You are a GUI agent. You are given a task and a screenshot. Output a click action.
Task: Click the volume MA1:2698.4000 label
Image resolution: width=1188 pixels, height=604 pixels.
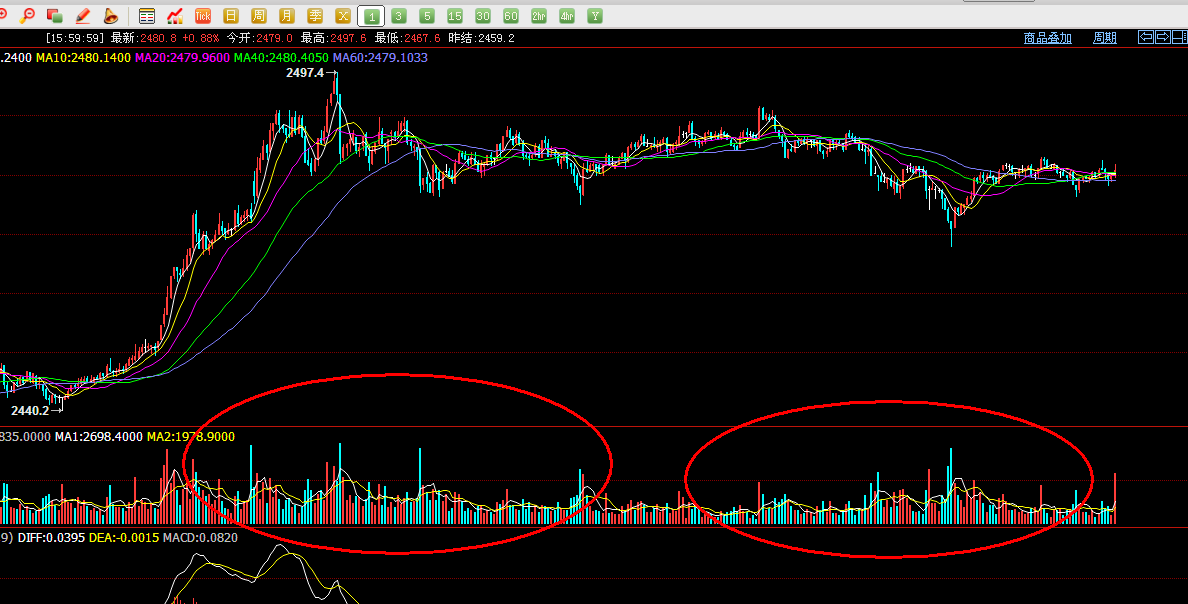(x=98, y=437)
